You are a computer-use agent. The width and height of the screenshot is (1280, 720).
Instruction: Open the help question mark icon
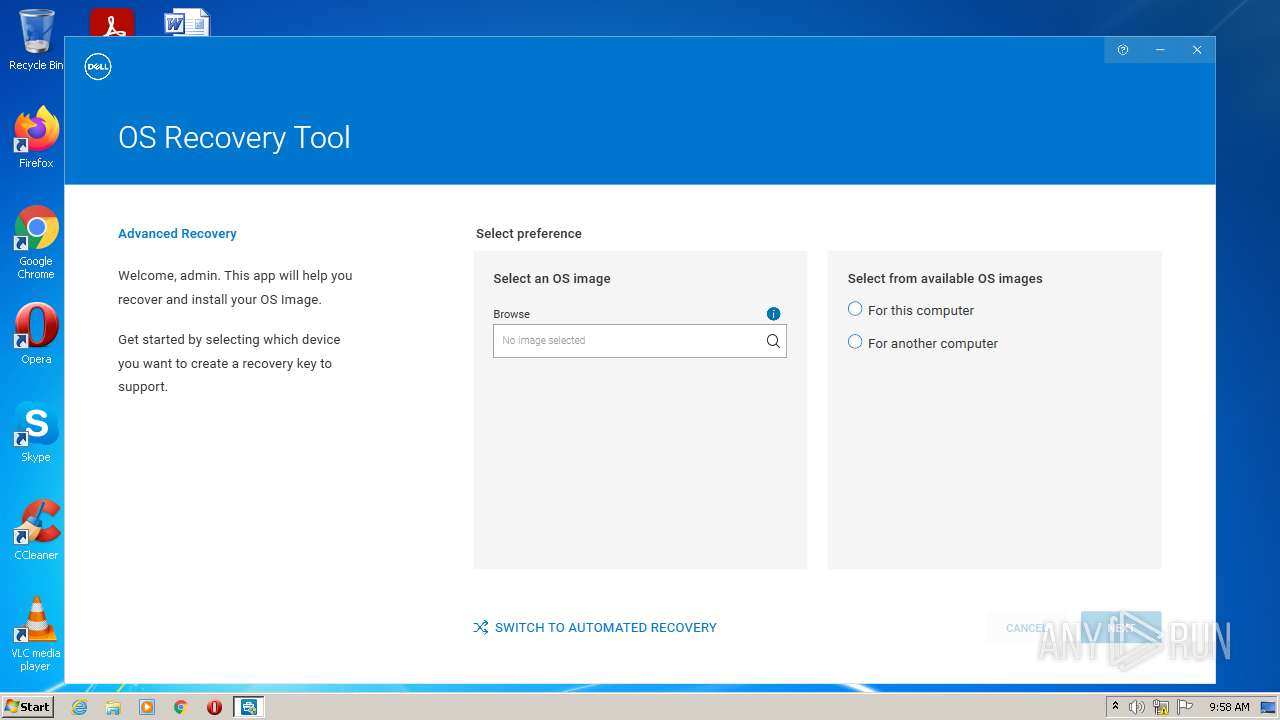[1123, 50]
